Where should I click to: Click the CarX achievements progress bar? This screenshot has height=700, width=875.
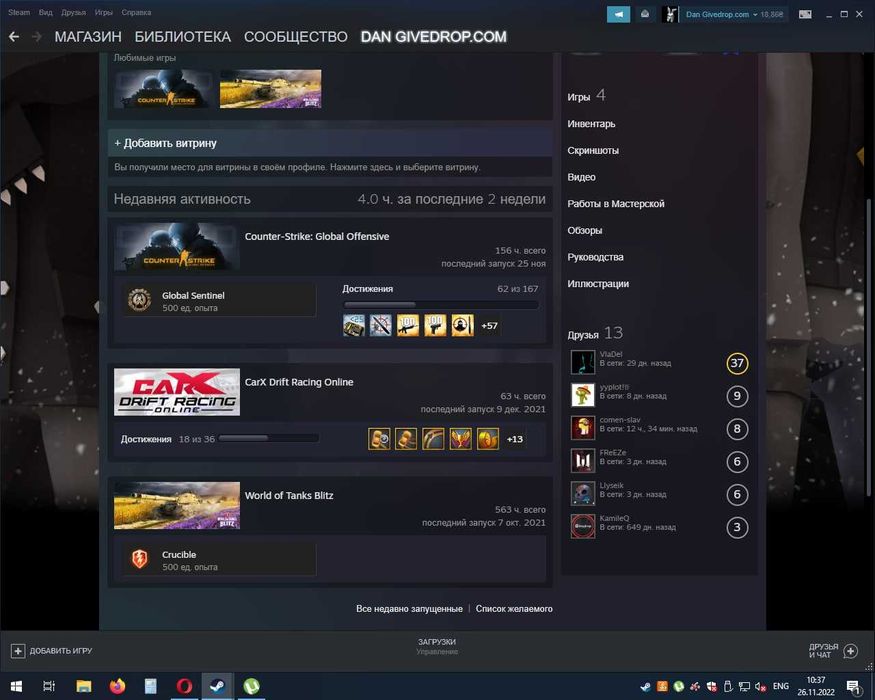268,439
